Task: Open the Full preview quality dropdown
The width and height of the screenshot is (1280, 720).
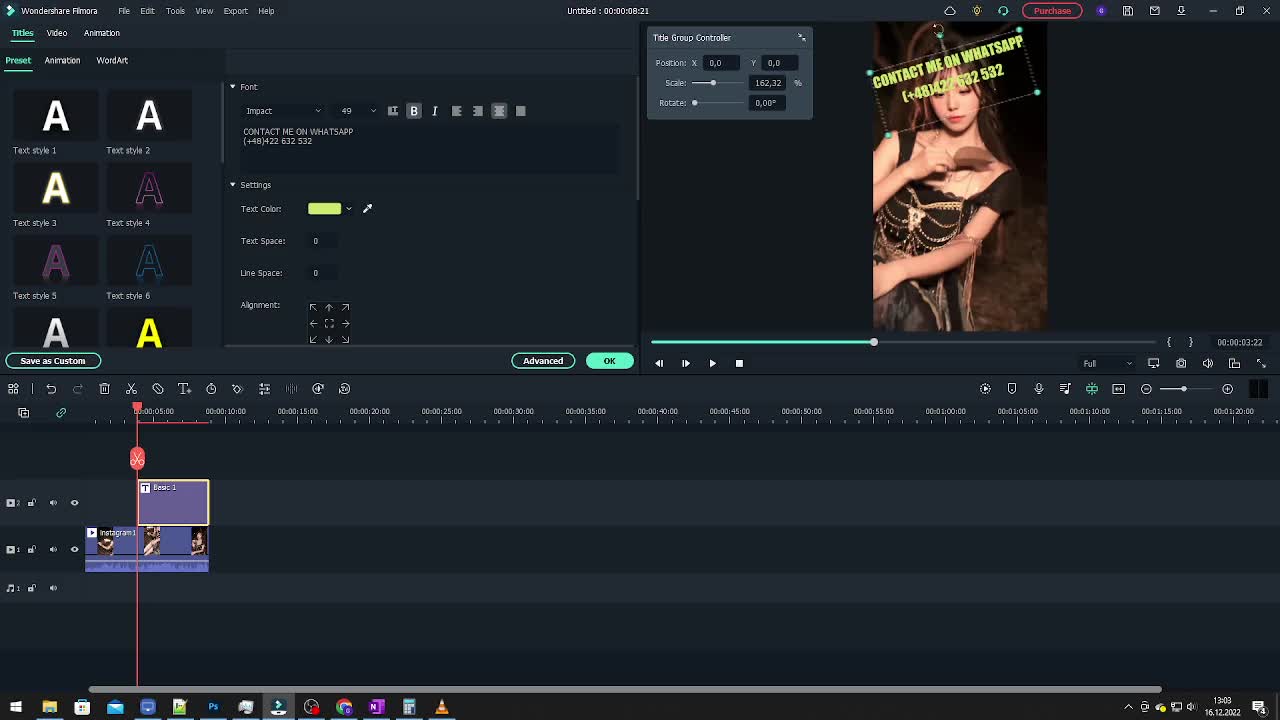Action: coord(1104,363)
